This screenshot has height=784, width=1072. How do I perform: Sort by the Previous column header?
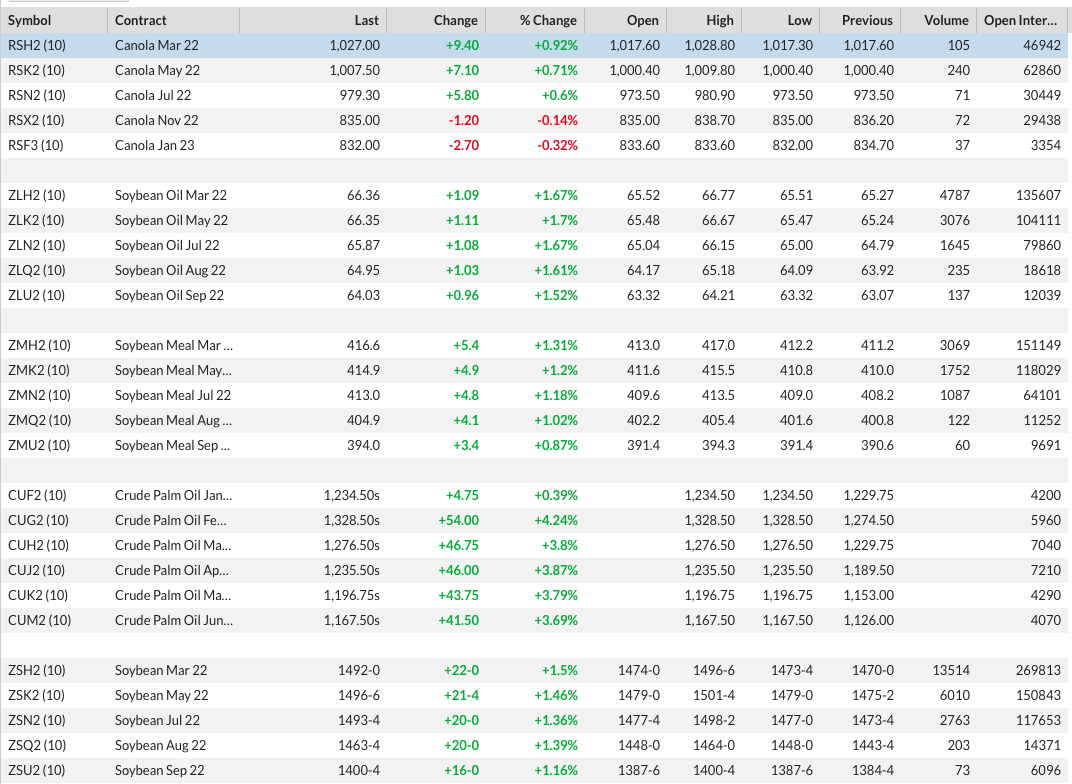pyautogui.click(x=867, y=20)
